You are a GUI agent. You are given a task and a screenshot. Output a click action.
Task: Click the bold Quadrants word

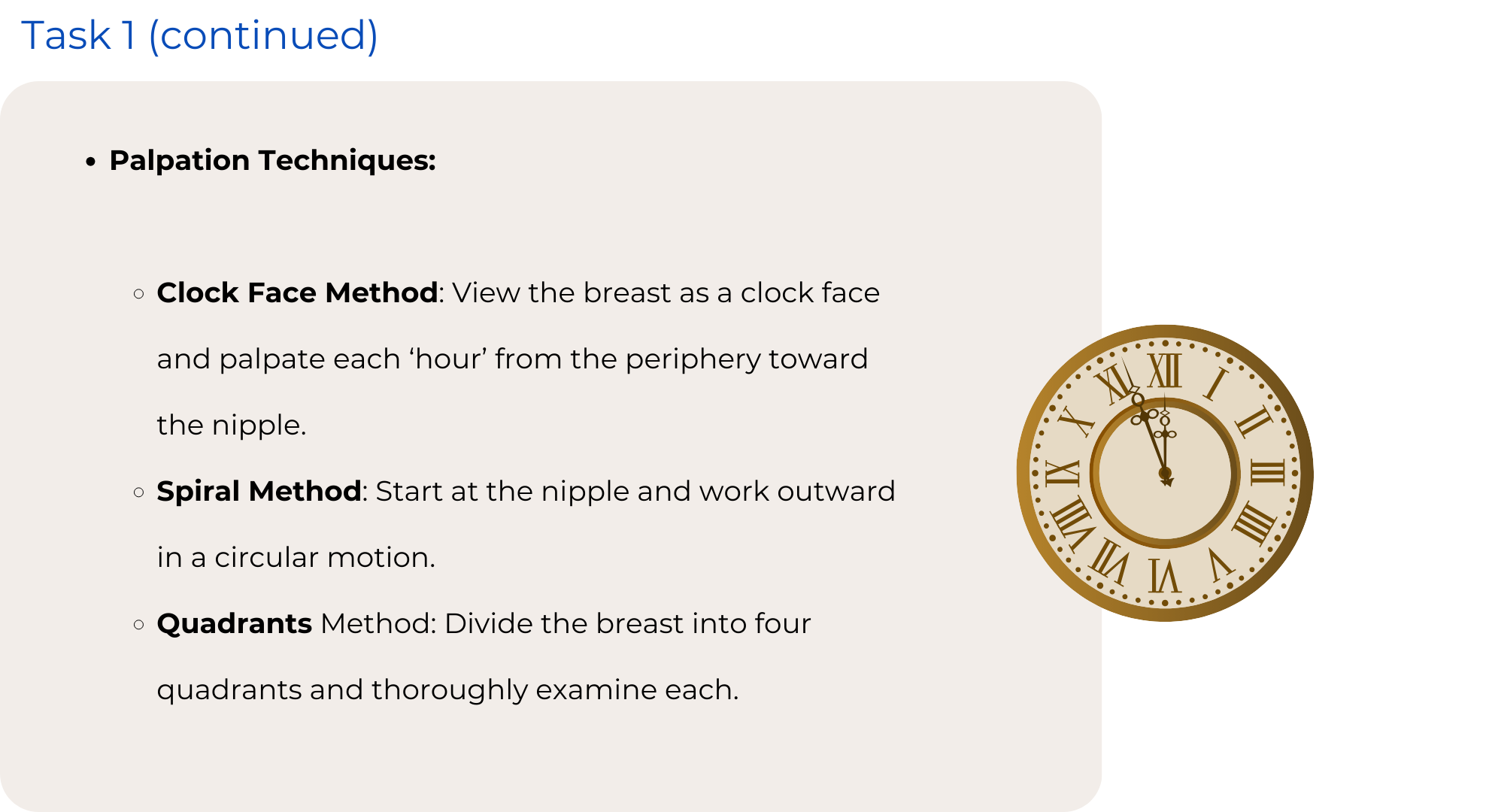(235, 624)
